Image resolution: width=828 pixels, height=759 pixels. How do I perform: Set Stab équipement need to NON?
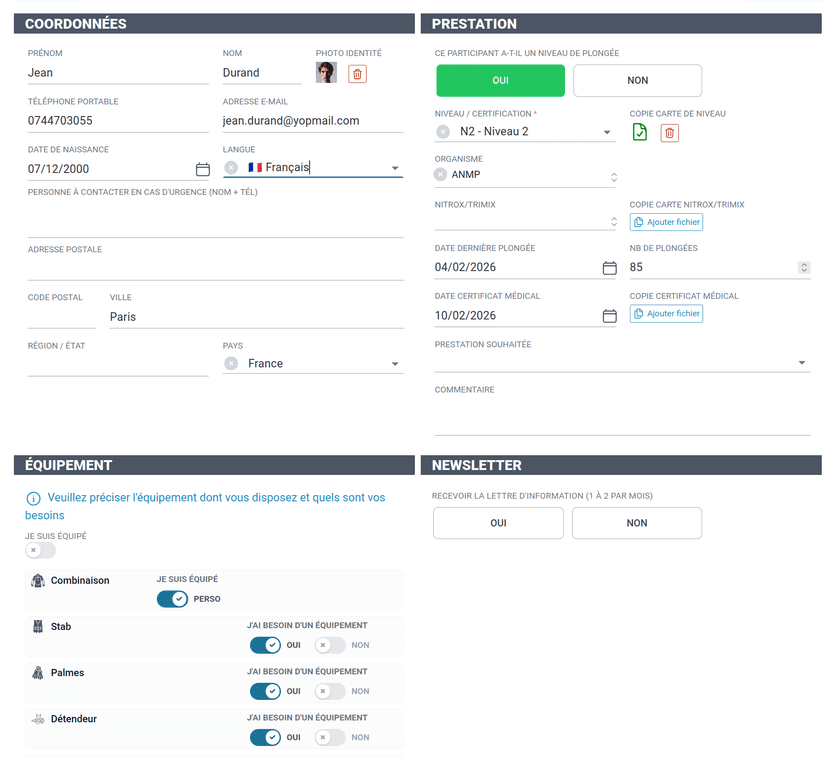pyautogui.click(x=329, y=645)
